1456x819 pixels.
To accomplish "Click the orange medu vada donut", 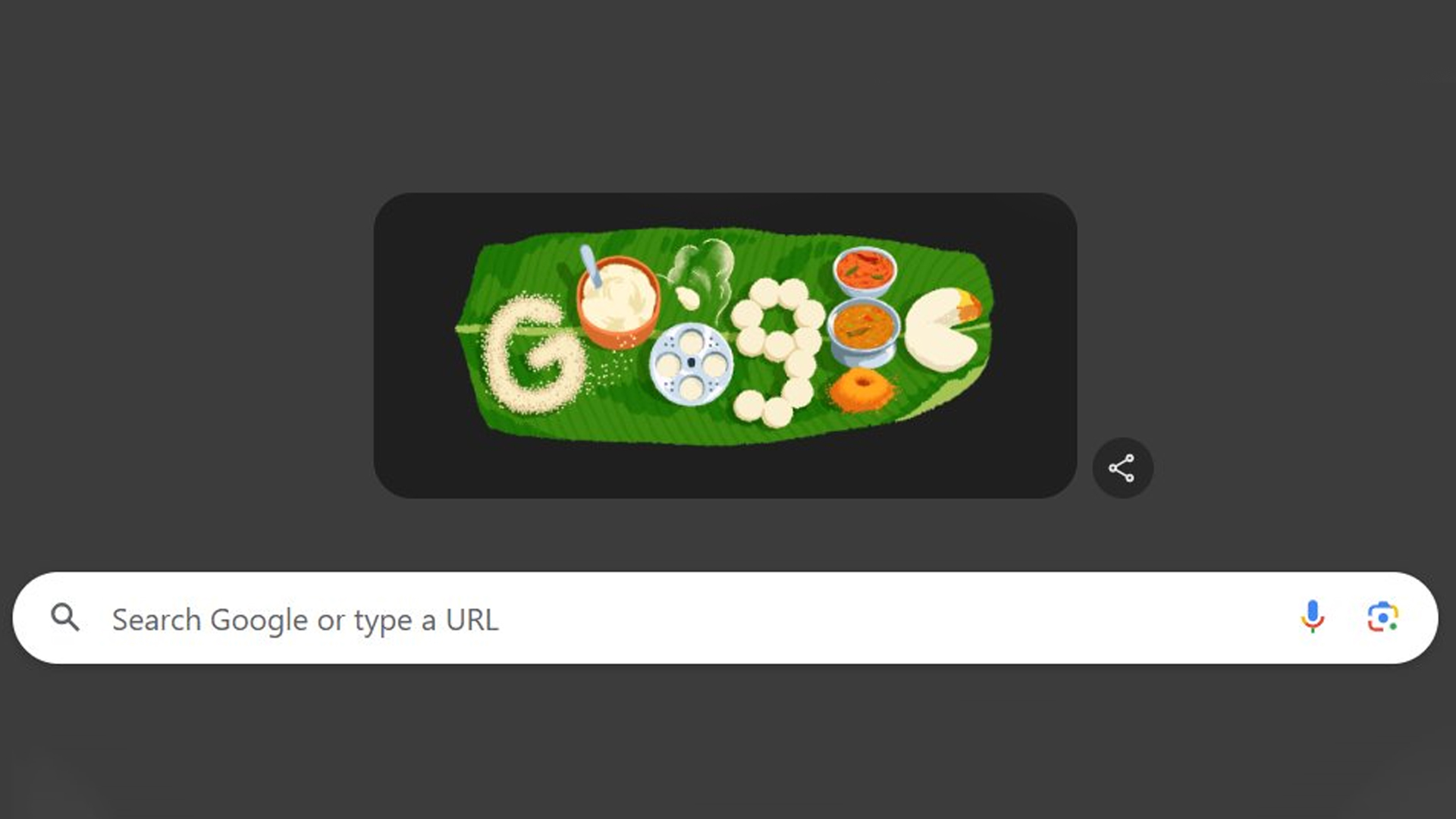I will click(861, 389).
